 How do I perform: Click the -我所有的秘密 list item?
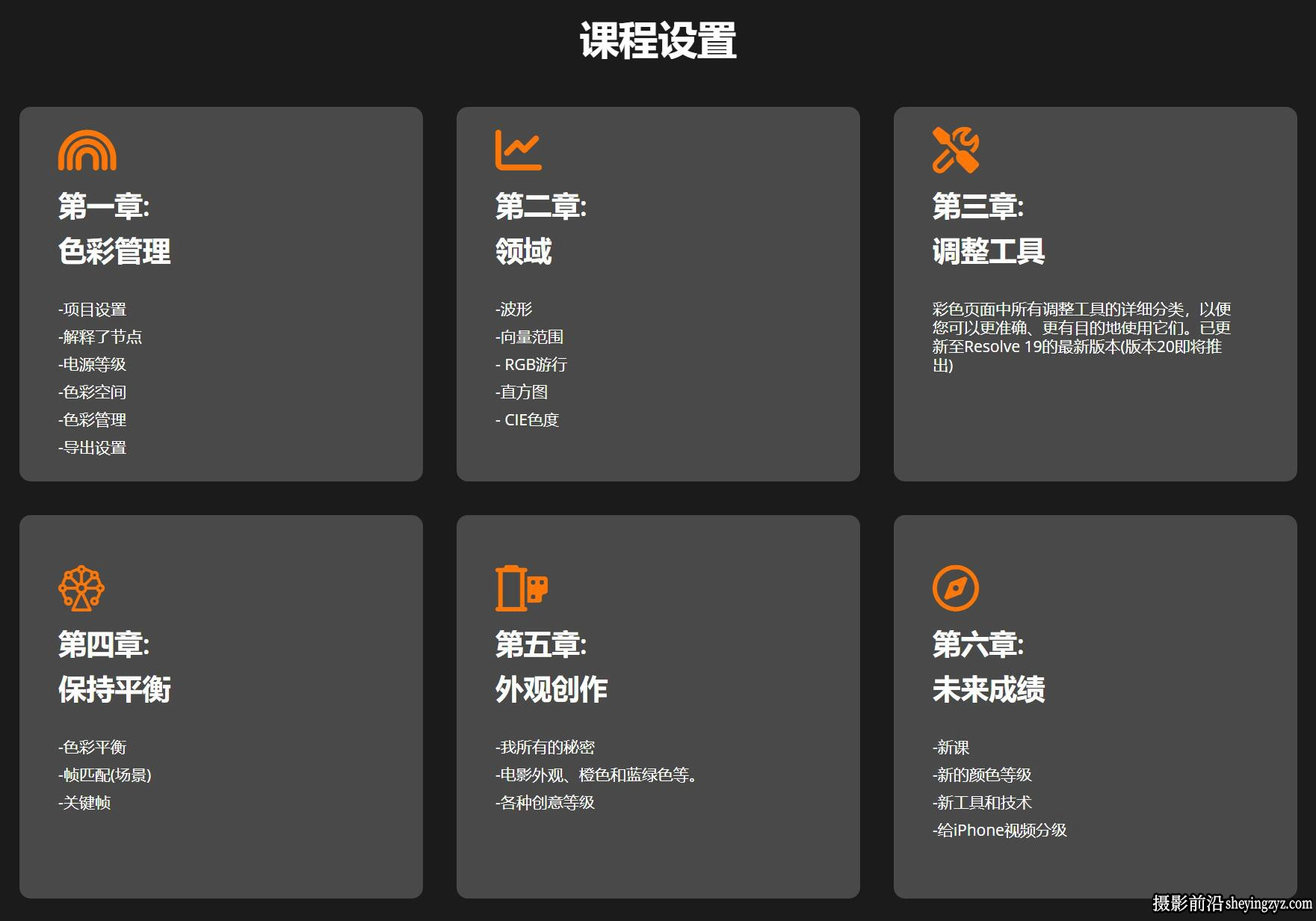point(546,748)
